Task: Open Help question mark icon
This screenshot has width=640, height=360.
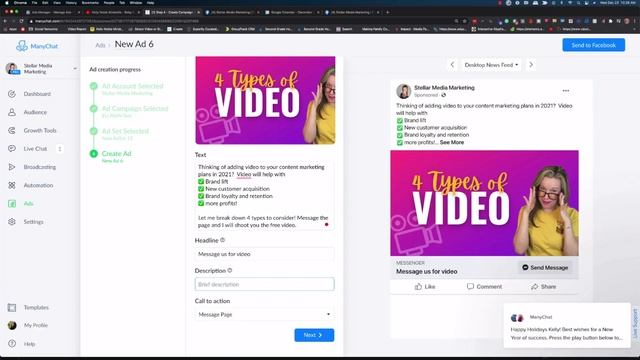Action: click(12, 344)
